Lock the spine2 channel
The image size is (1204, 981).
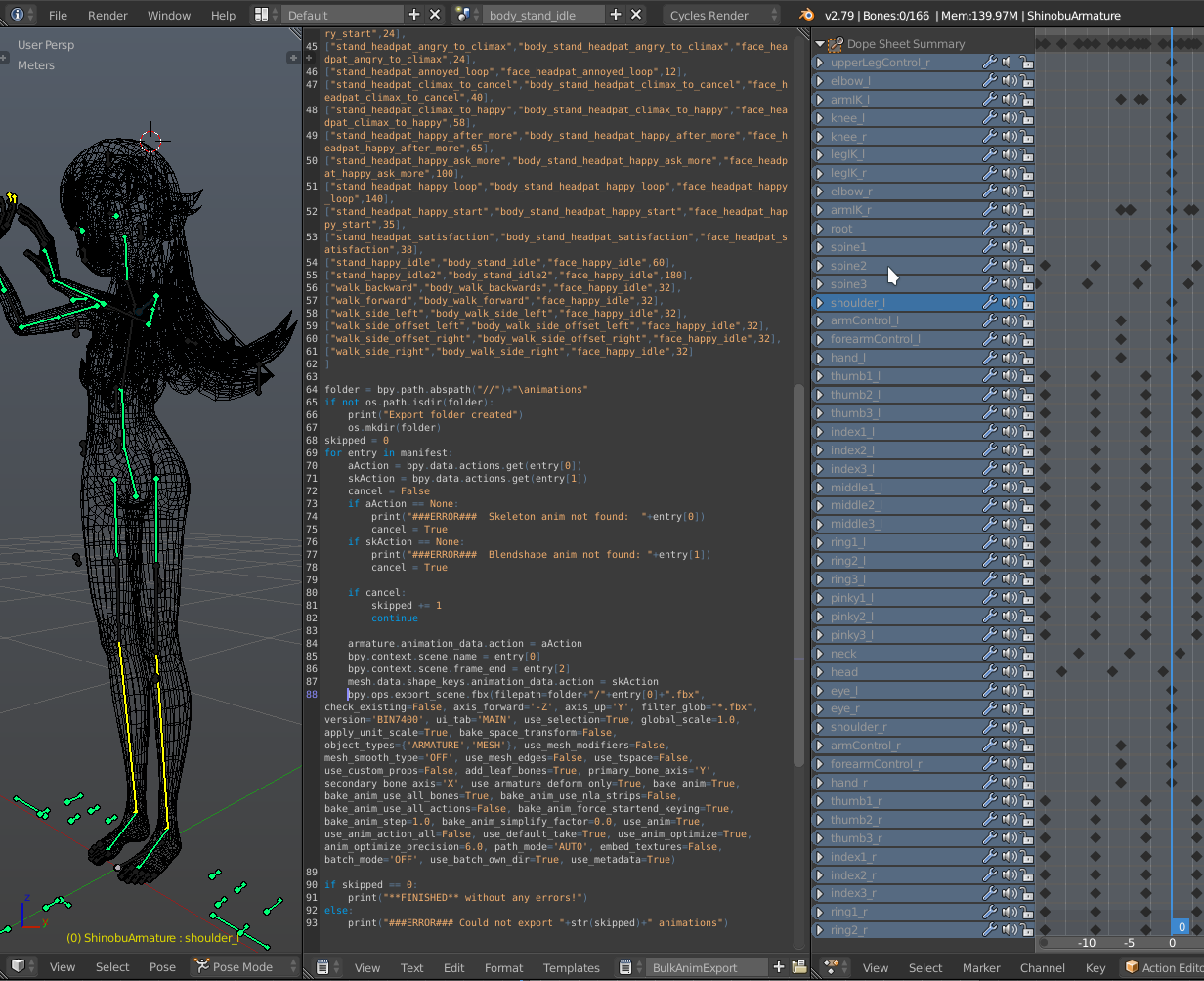click(x=1026, y=266)
